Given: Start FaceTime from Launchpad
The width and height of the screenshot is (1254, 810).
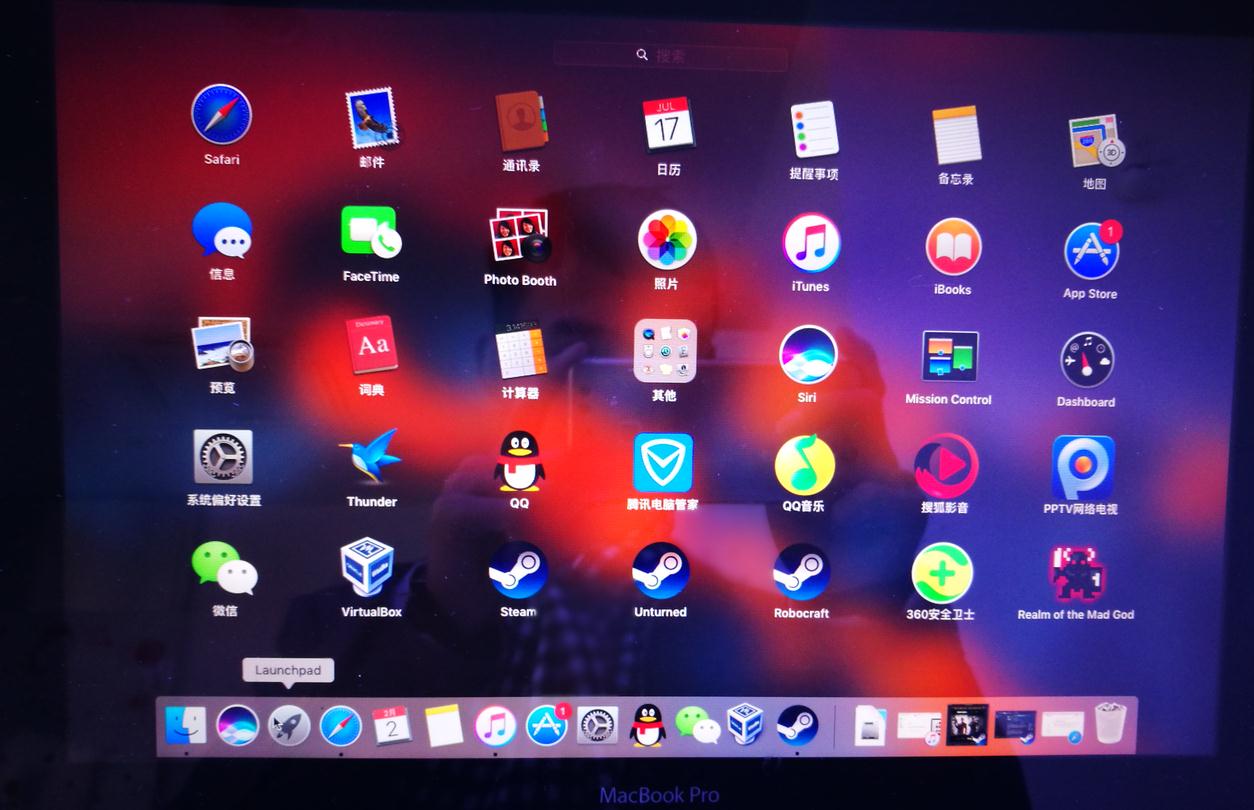Looking at the screenshot, I should pyautogui.click(x=370, y=233).
